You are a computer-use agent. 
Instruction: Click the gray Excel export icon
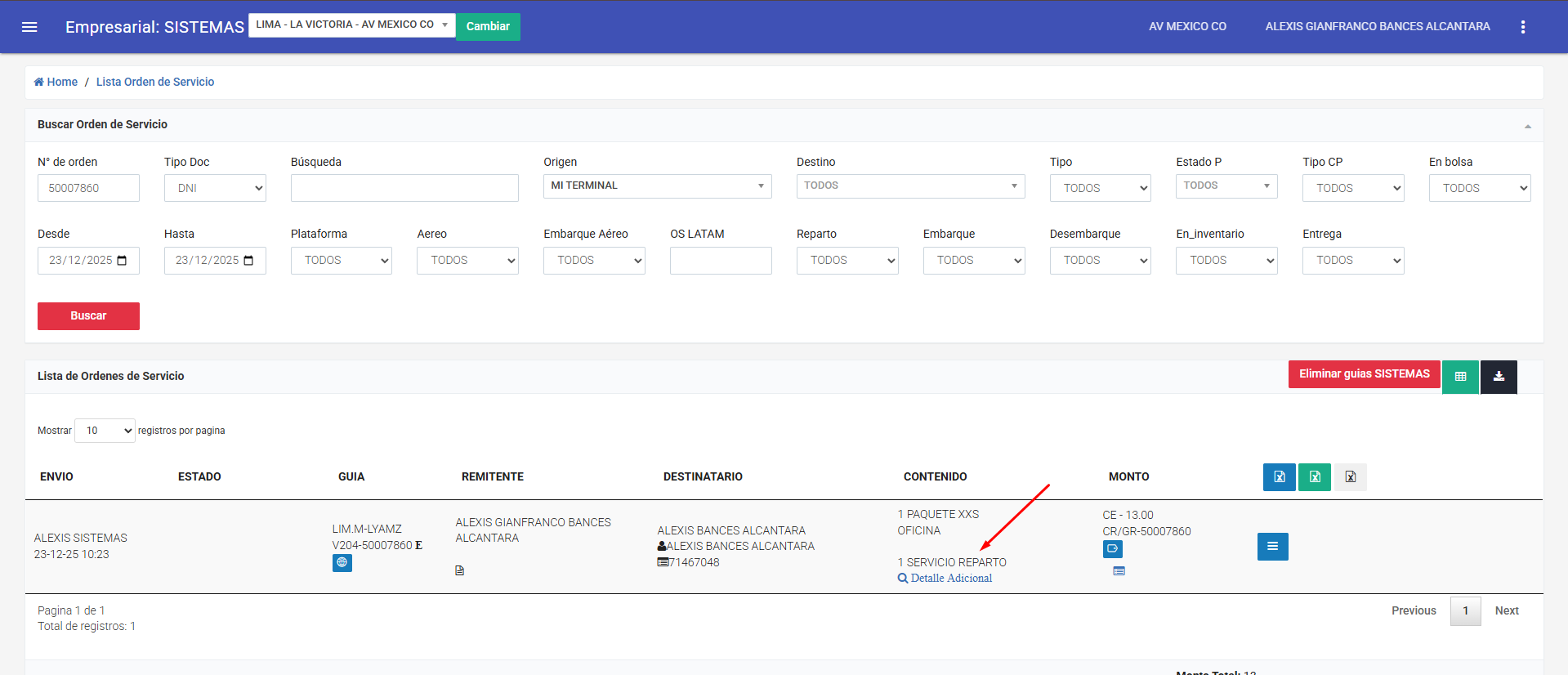pos(1350,477)
